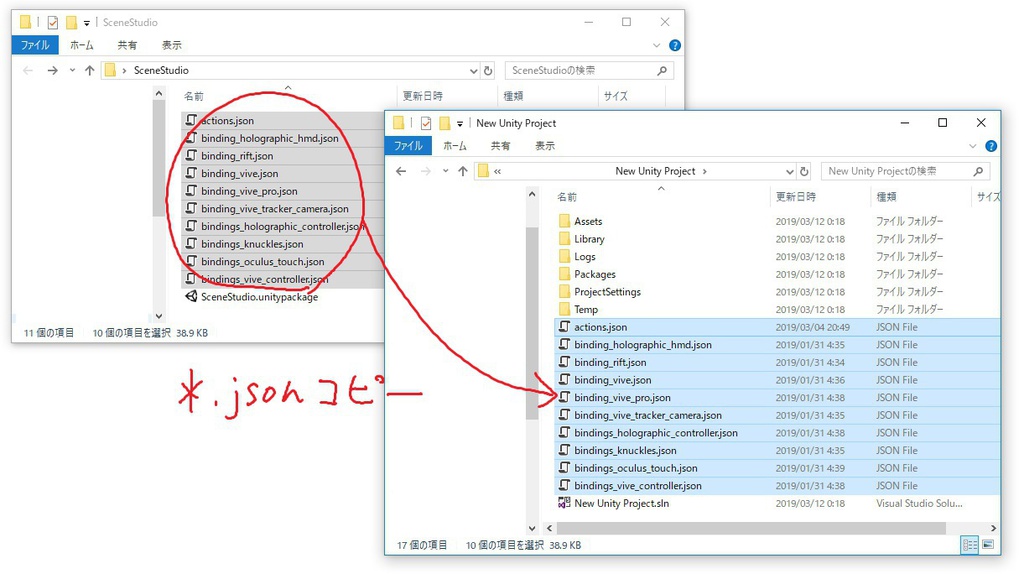
Task: Go up one folder in SceneStudio window
Action: pos(89,71)
